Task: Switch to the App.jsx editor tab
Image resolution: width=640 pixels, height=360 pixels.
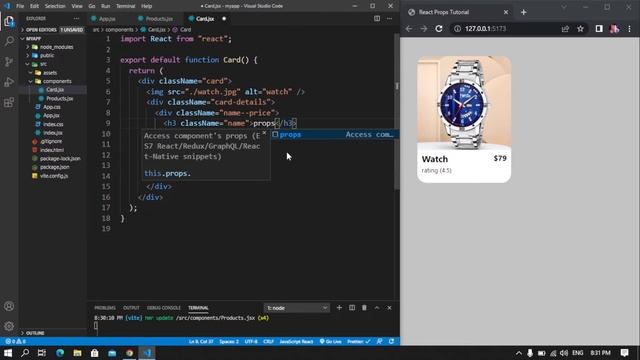Action: (107, 19)
